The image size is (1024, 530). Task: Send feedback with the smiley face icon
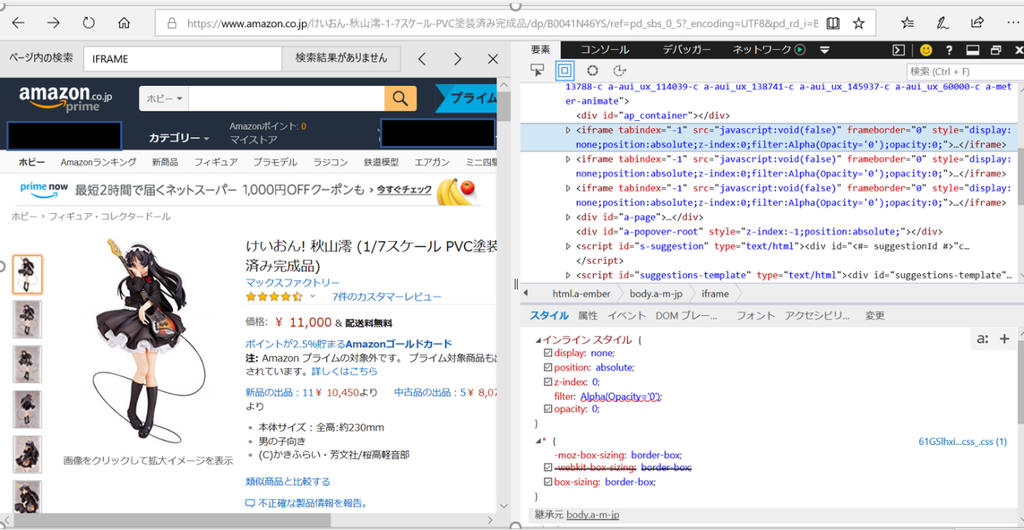tap(926, 50)
